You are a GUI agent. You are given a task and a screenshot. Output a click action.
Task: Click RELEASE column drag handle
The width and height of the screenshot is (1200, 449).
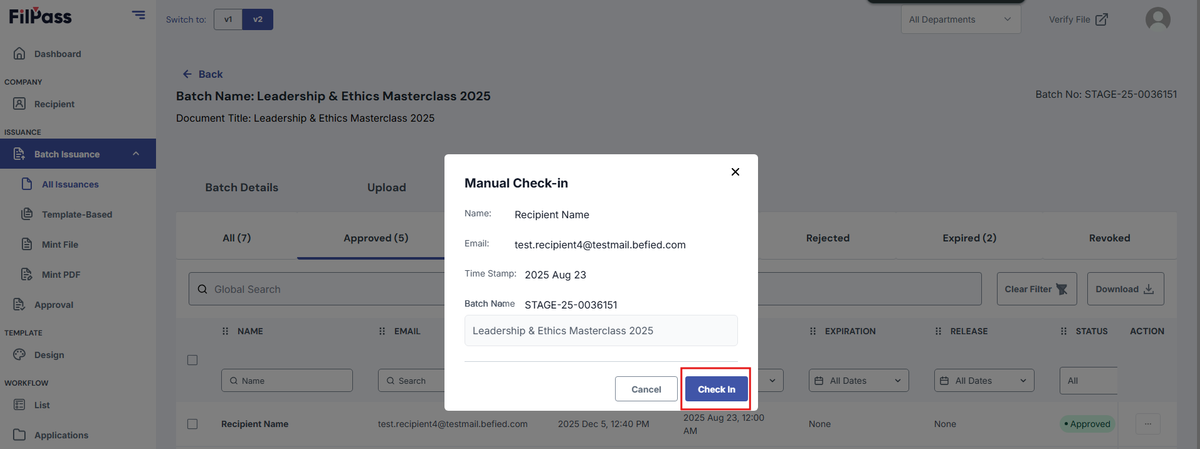pos(938,331)
